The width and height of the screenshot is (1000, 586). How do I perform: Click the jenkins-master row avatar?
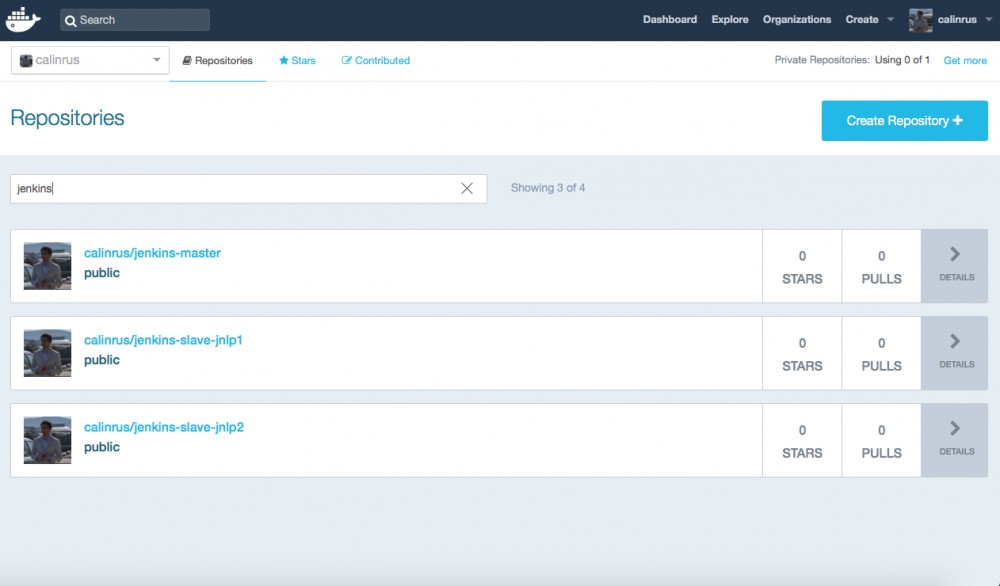47,266
